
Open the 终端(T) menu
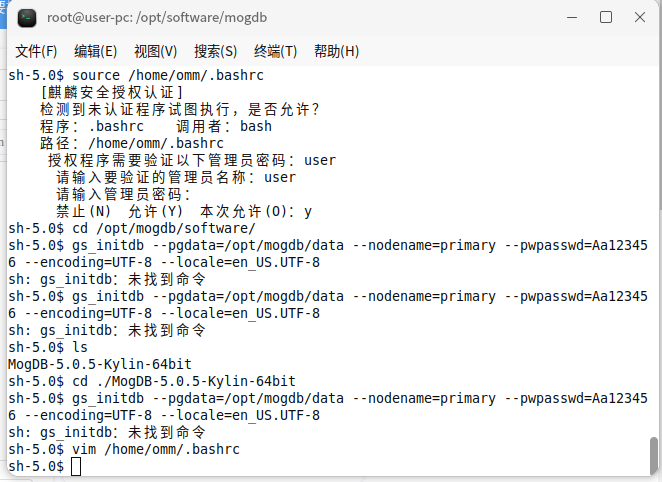[276, 51]
